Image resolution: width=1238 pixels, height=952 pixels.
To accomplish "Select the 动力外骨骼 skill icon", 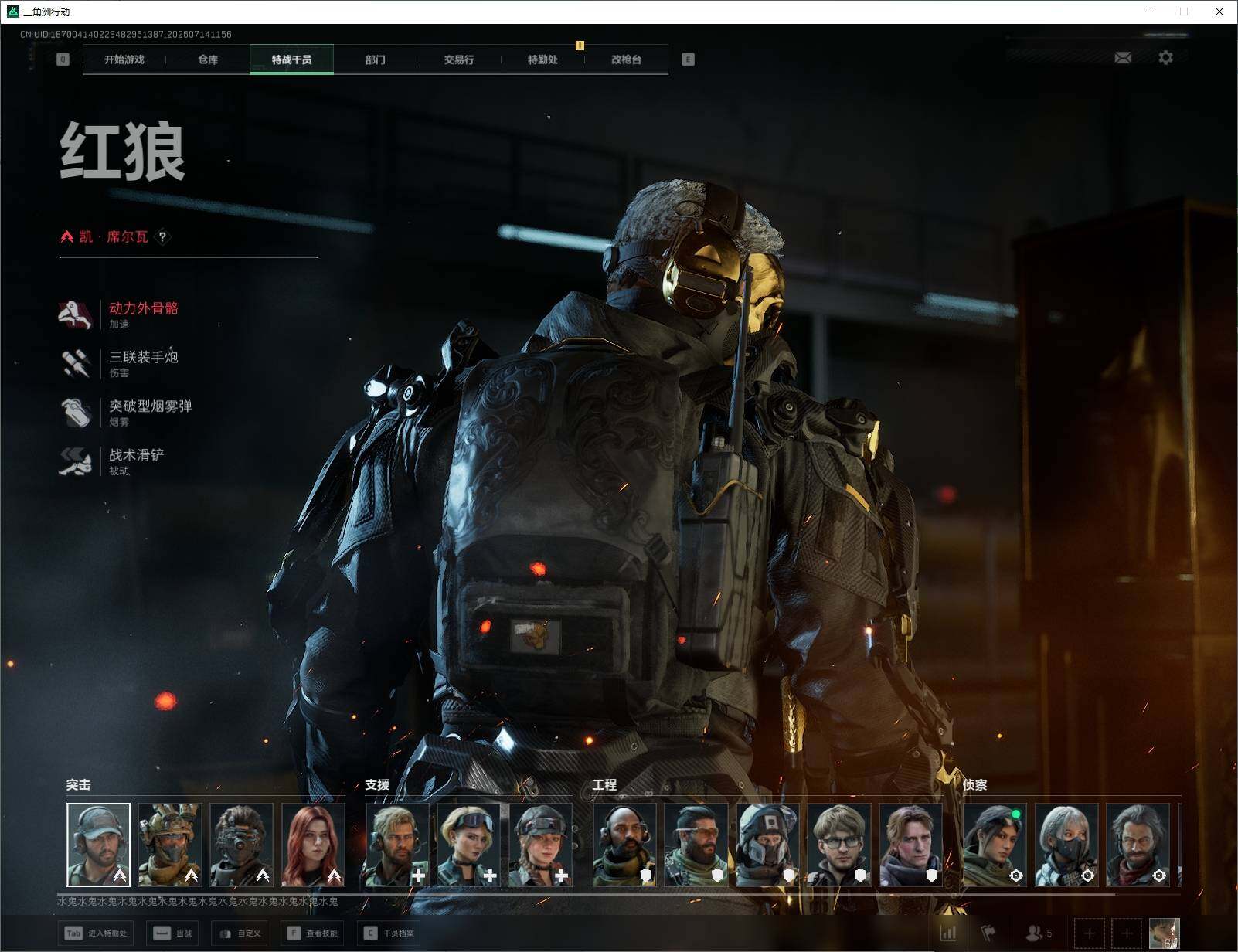I will 75,314.
